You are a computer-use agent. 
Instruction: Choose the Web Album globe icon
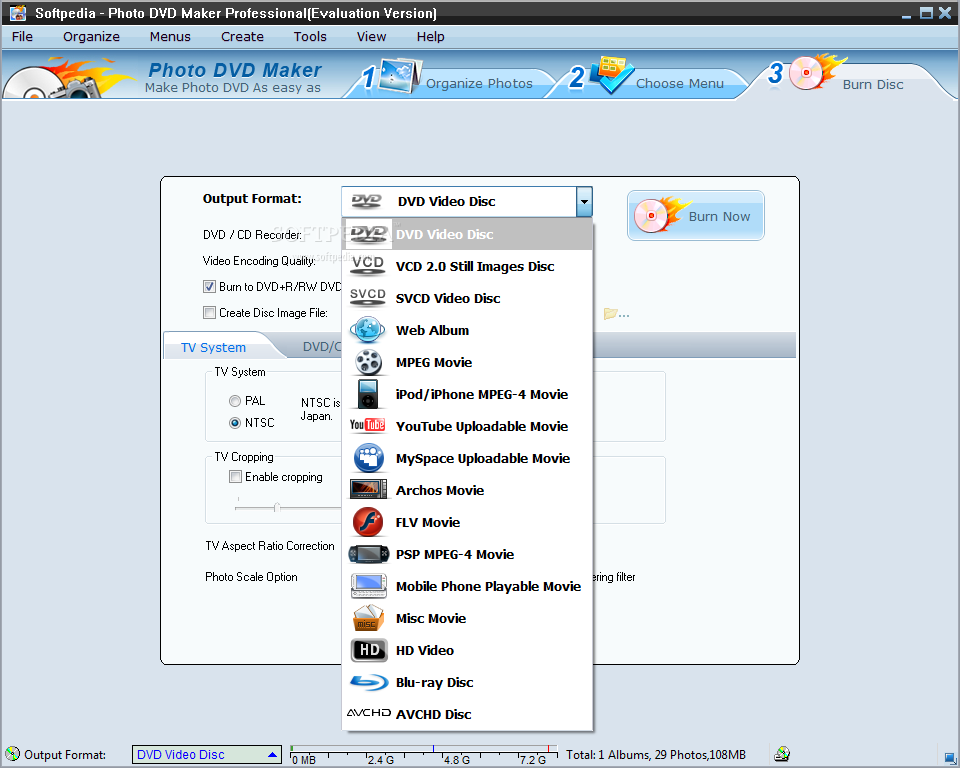(367, 329)
